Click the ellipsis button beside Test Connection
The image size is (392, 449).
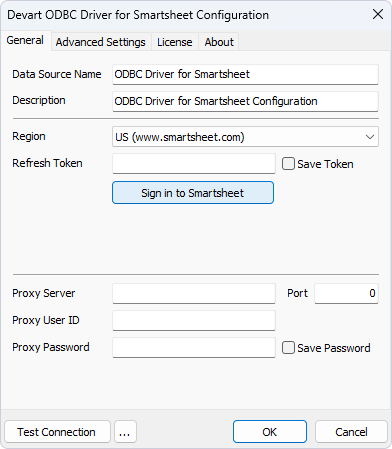click(125, 432)
